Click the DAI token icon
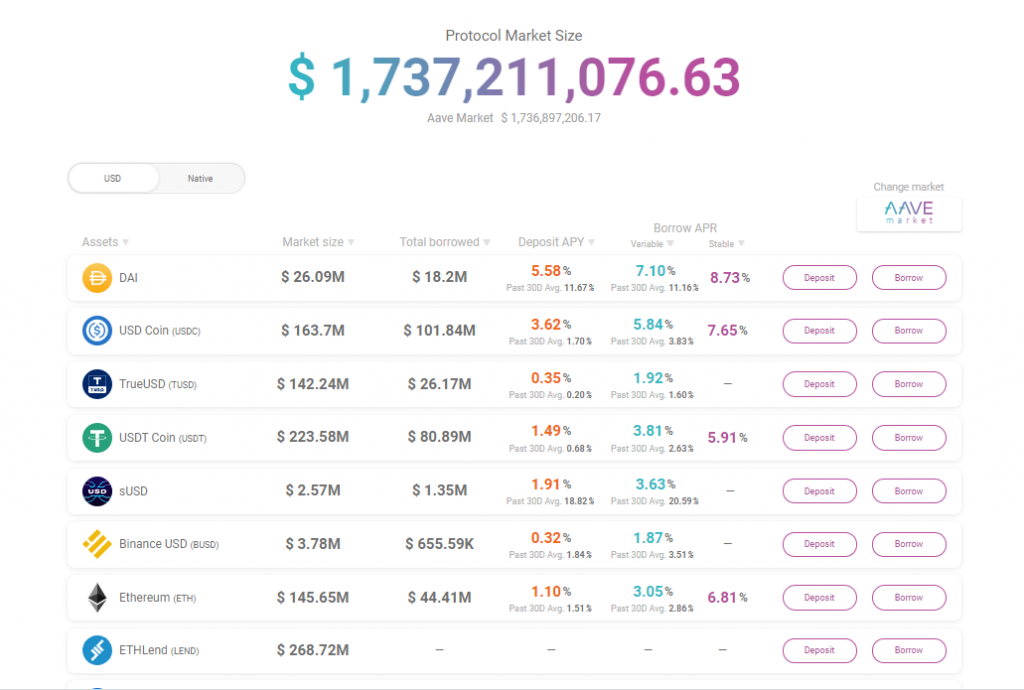This screenshot has width=1024, height=690. 95,277
